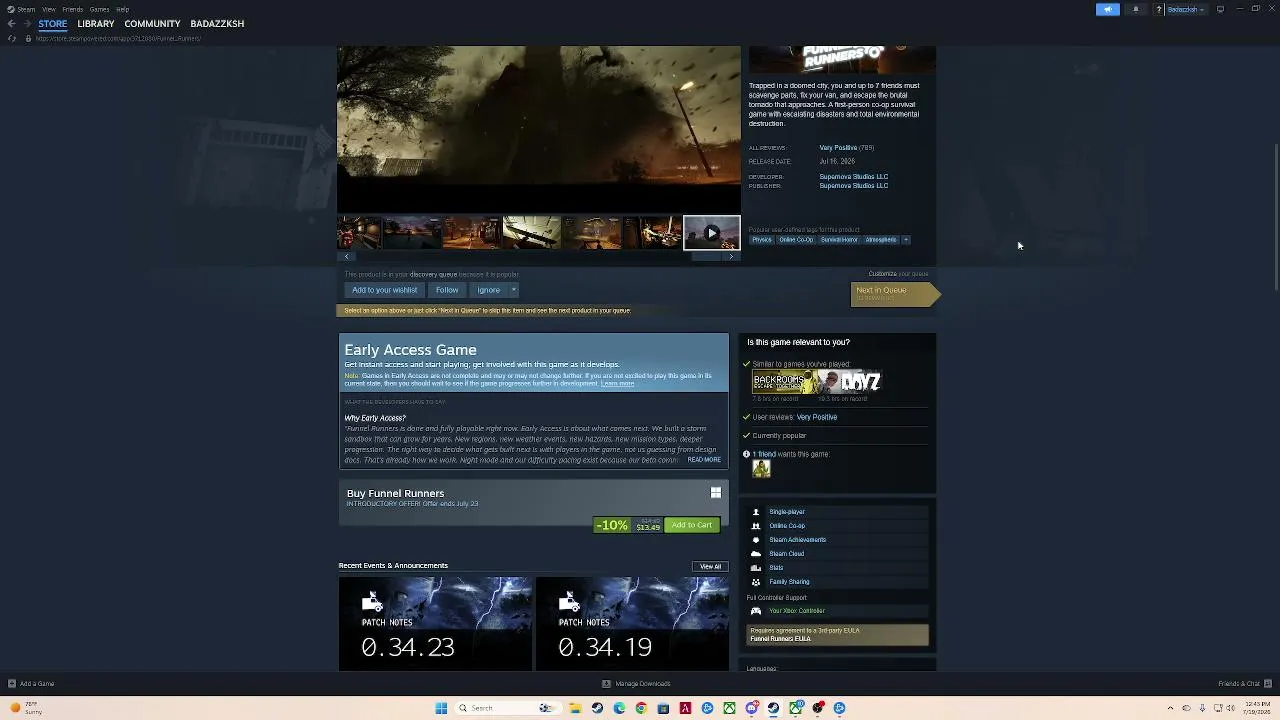Open the Physics tag
Screen dimensions: 1280x720
(762, 240)
